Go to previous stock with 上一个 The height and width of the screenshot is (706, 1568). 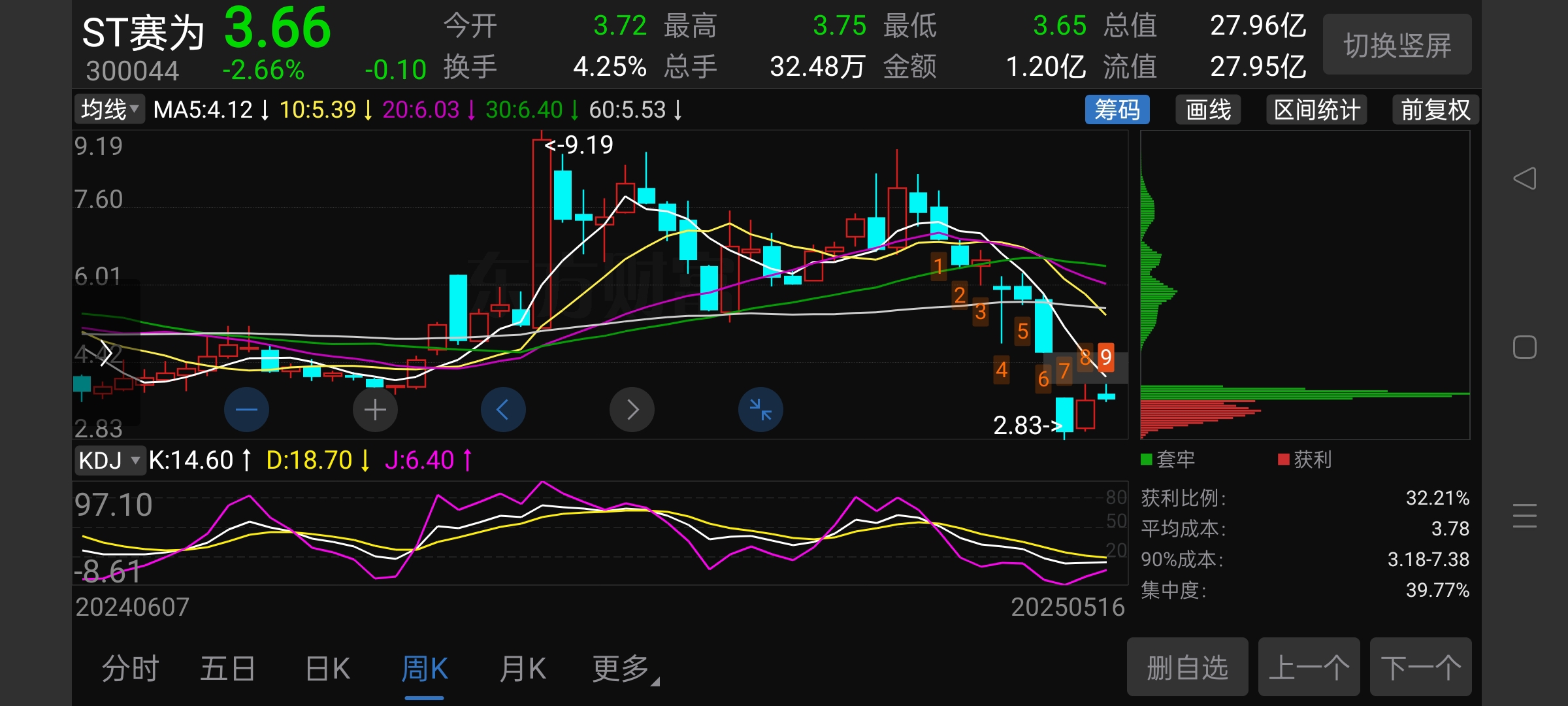click(1309, 667)
